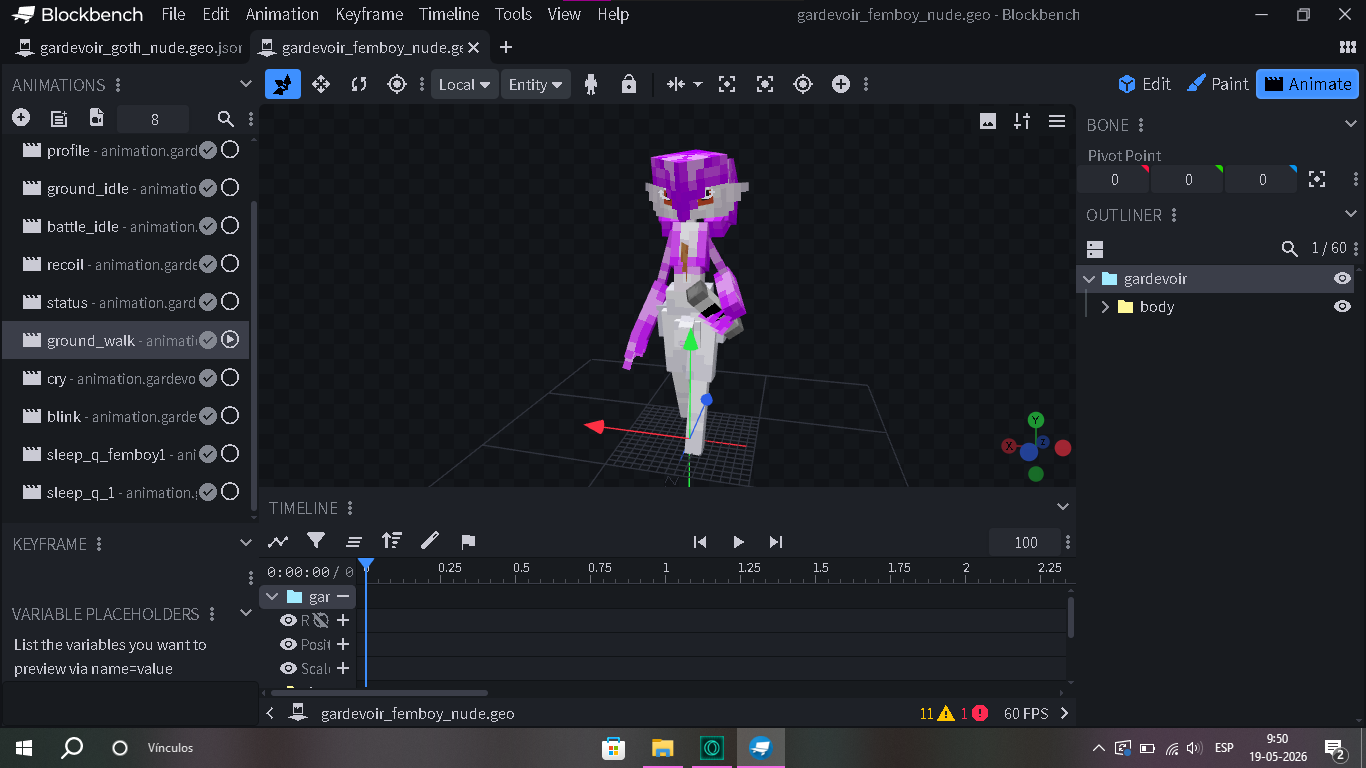This screenshot has height=768, width=1366.
Task: Open viewport display settings sliders icon
Action: [1022, 121]
